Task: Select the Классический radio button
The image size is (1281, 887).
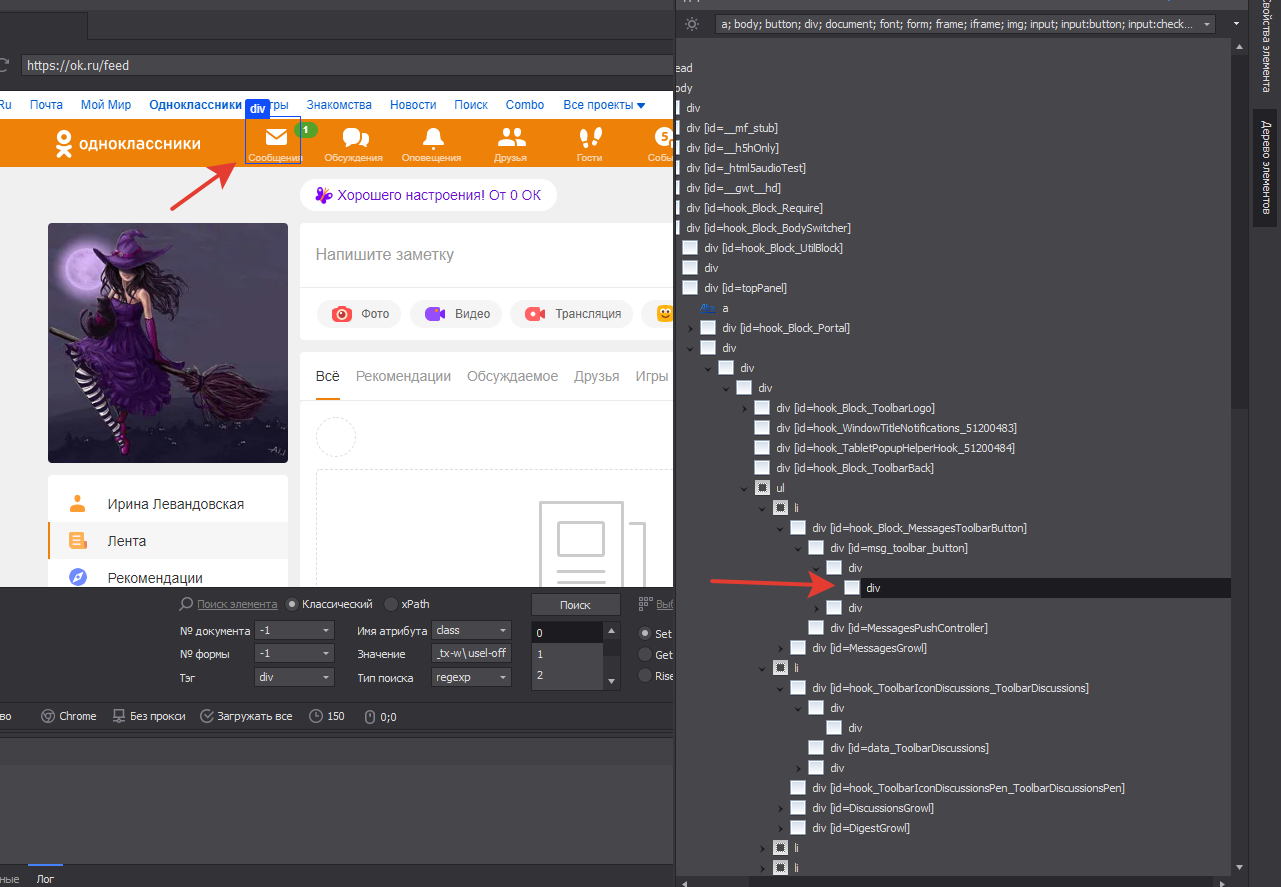Action: coord(292,604)
